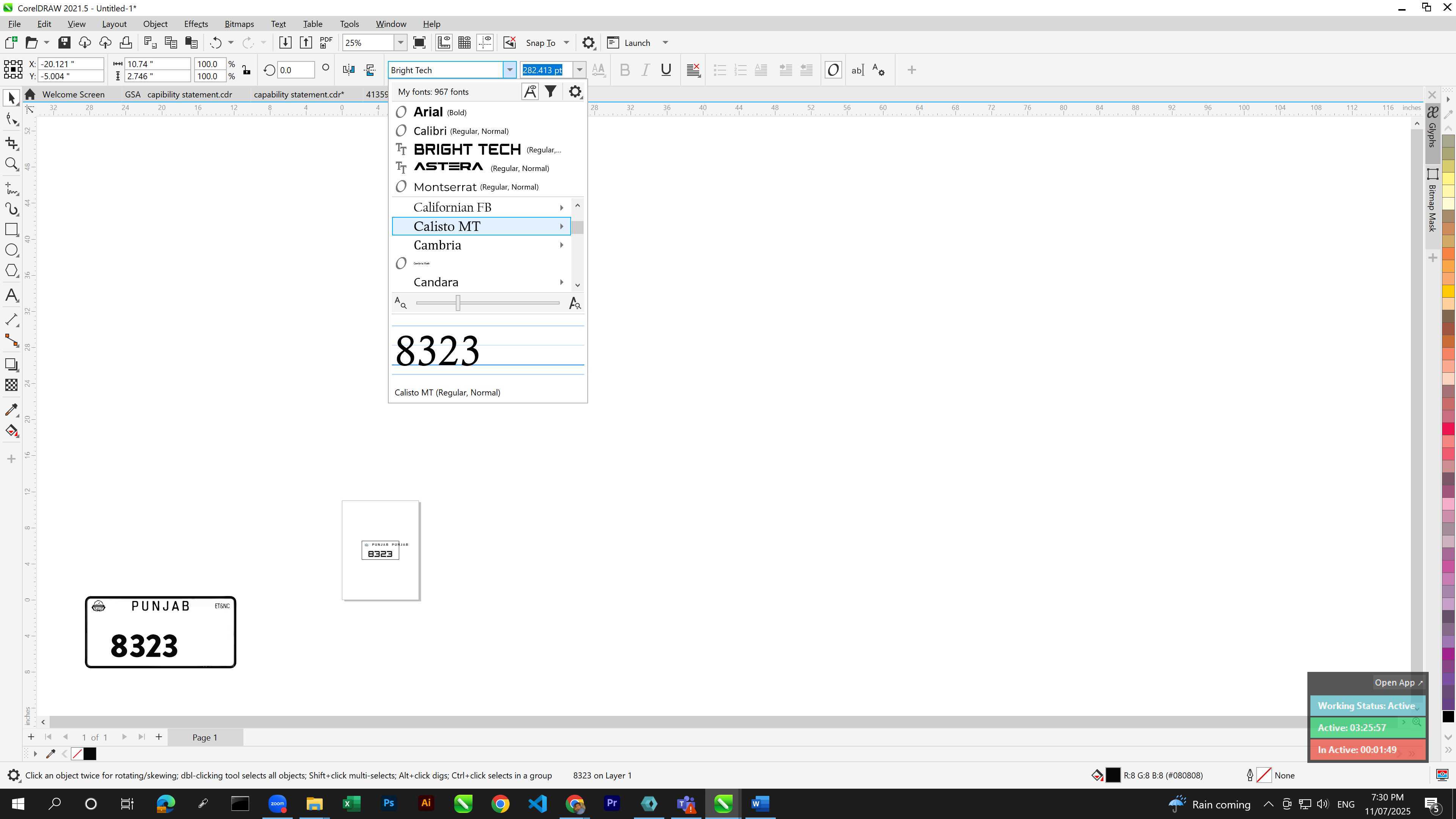1456x819 pixels.
Task: Switch to GSA capibility statement.cdr tab
Action: pyautogui.click(x=178, y=94)
